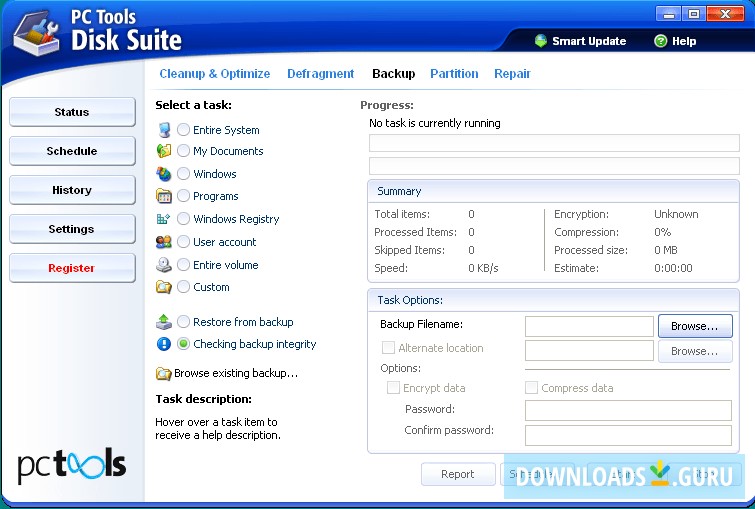Click the Restore from backup icon
Viewport: 755px width, 509px height.
(x=164, y=322)
